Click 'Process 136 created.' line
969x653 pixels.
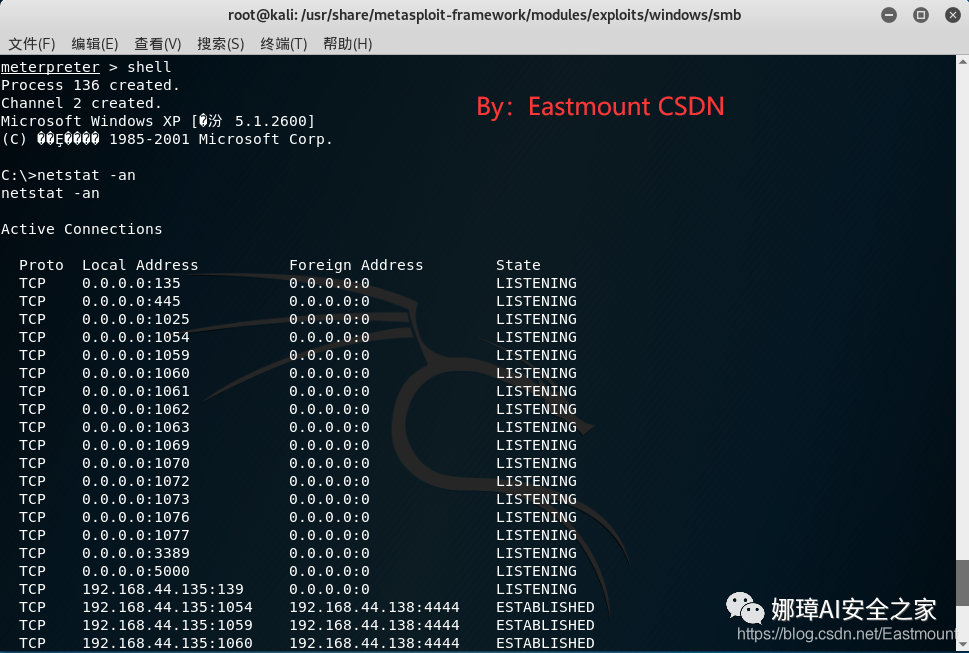[x=90, y=85]
